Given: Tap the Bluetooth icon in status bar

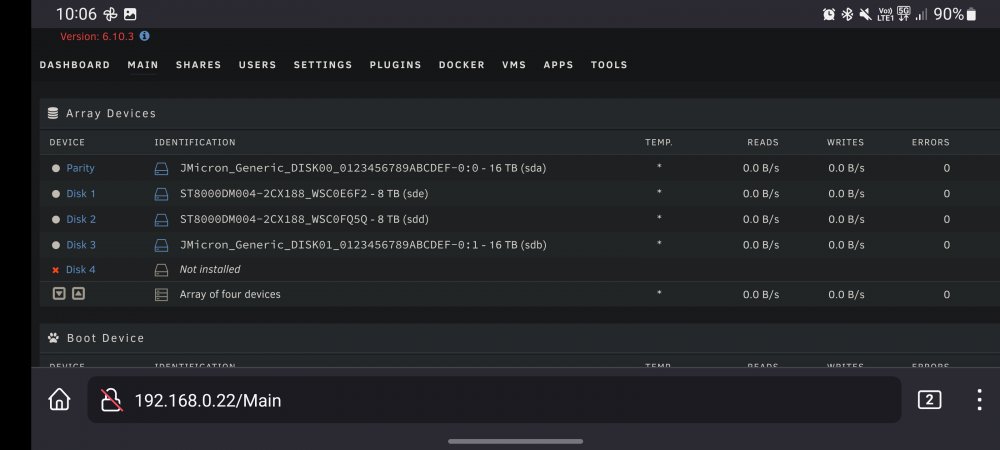Looking at the screenshot, I should click(x=847, y=14).
